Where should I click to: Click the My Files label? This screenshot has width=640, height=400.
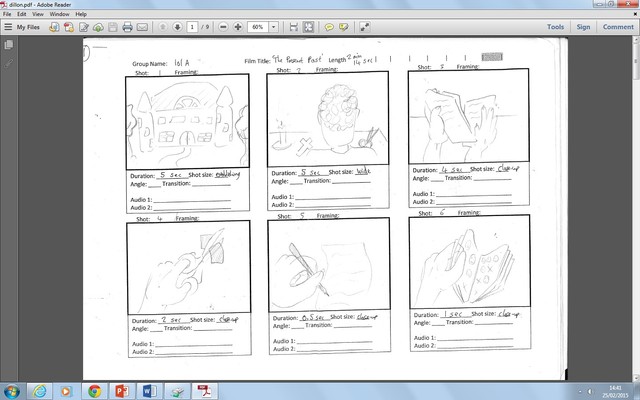click(x=28, y=27)
